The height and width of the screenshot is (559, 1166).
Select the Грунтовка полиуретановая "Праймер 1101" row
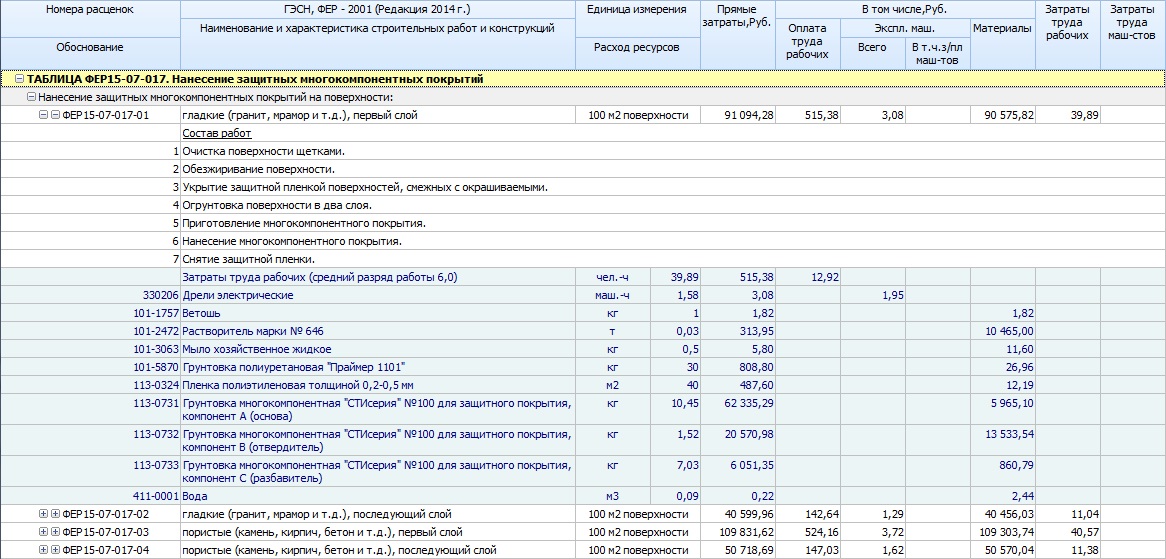coord(583,367)
